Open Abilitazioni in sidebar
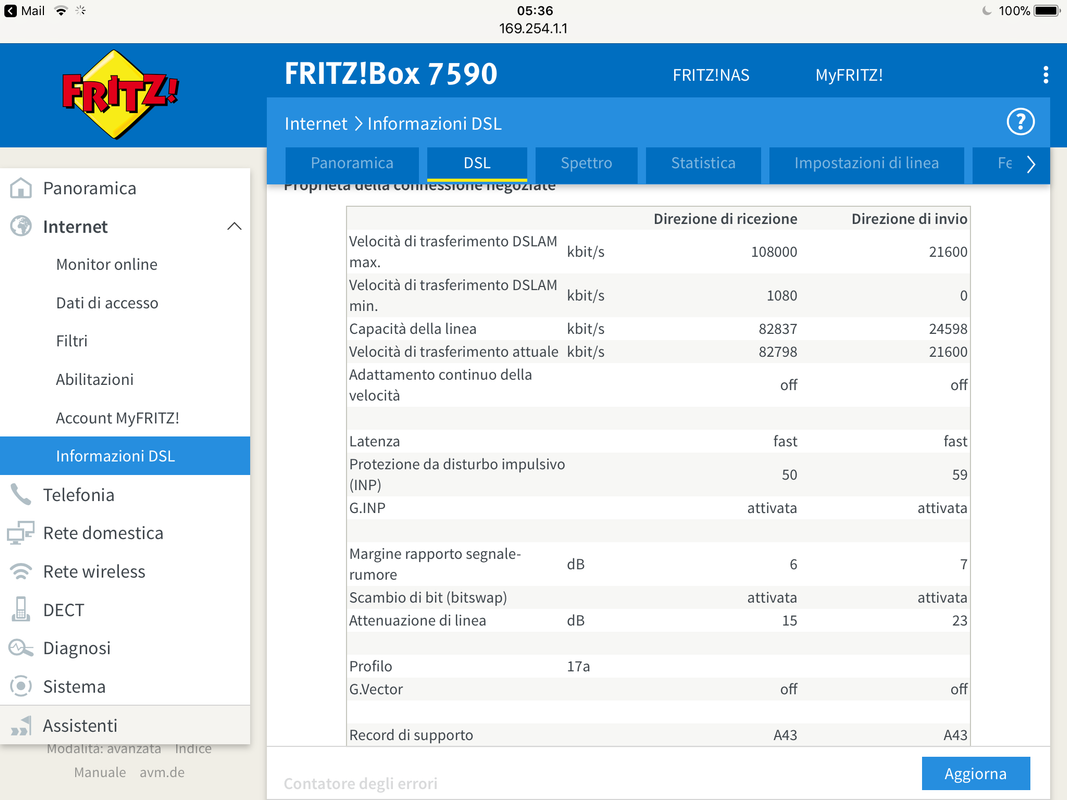The image size is (1067, 800). pos(95,380)
